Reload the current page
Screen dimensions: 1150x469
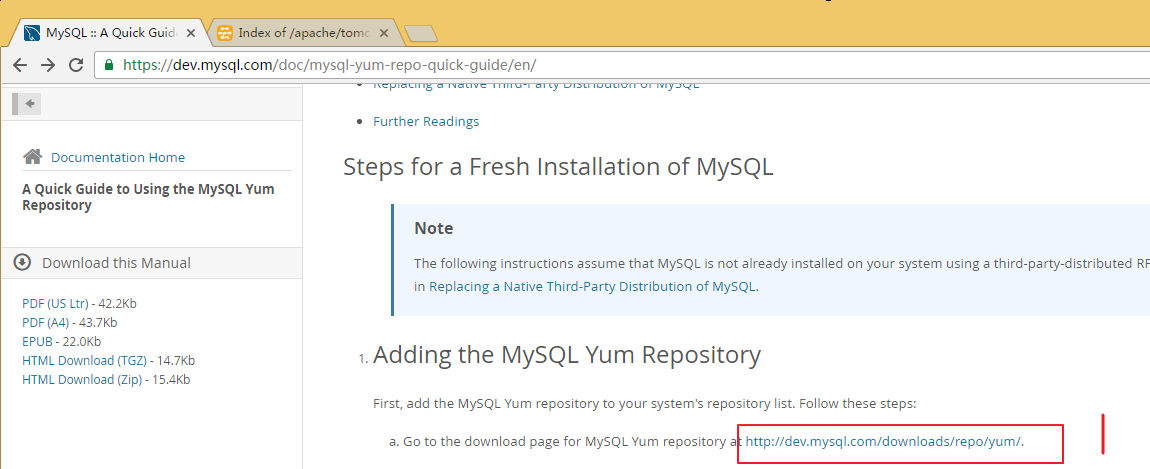76,65
